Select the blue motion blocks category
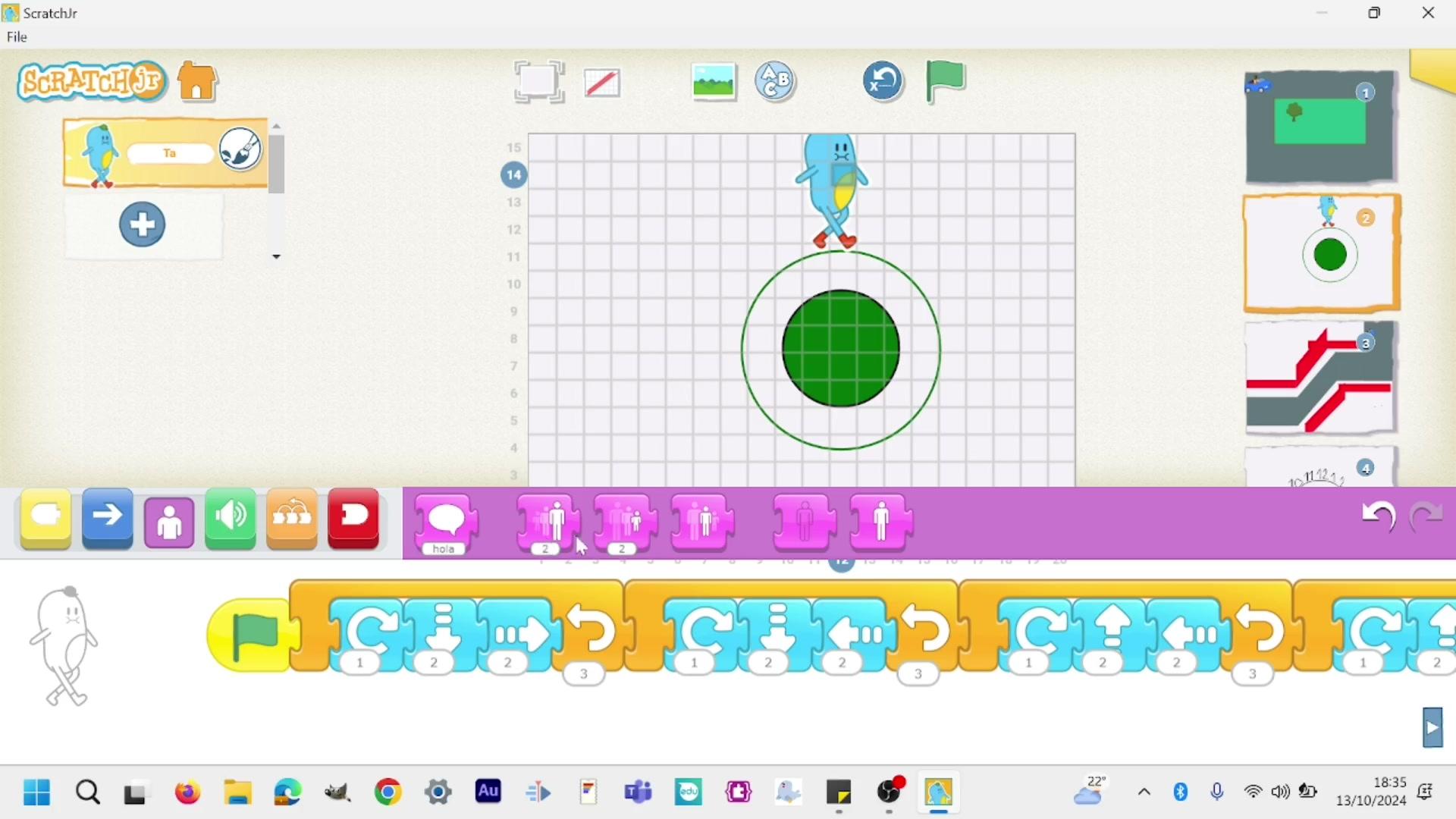The height and width of the screenshot is (819, 1456). pyautogui.click(x=108, y=519)
